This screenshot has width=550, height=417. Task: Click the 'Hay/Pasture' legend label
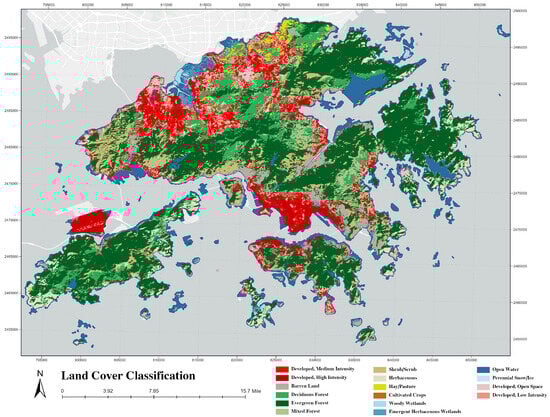click(x=402, y=386)
